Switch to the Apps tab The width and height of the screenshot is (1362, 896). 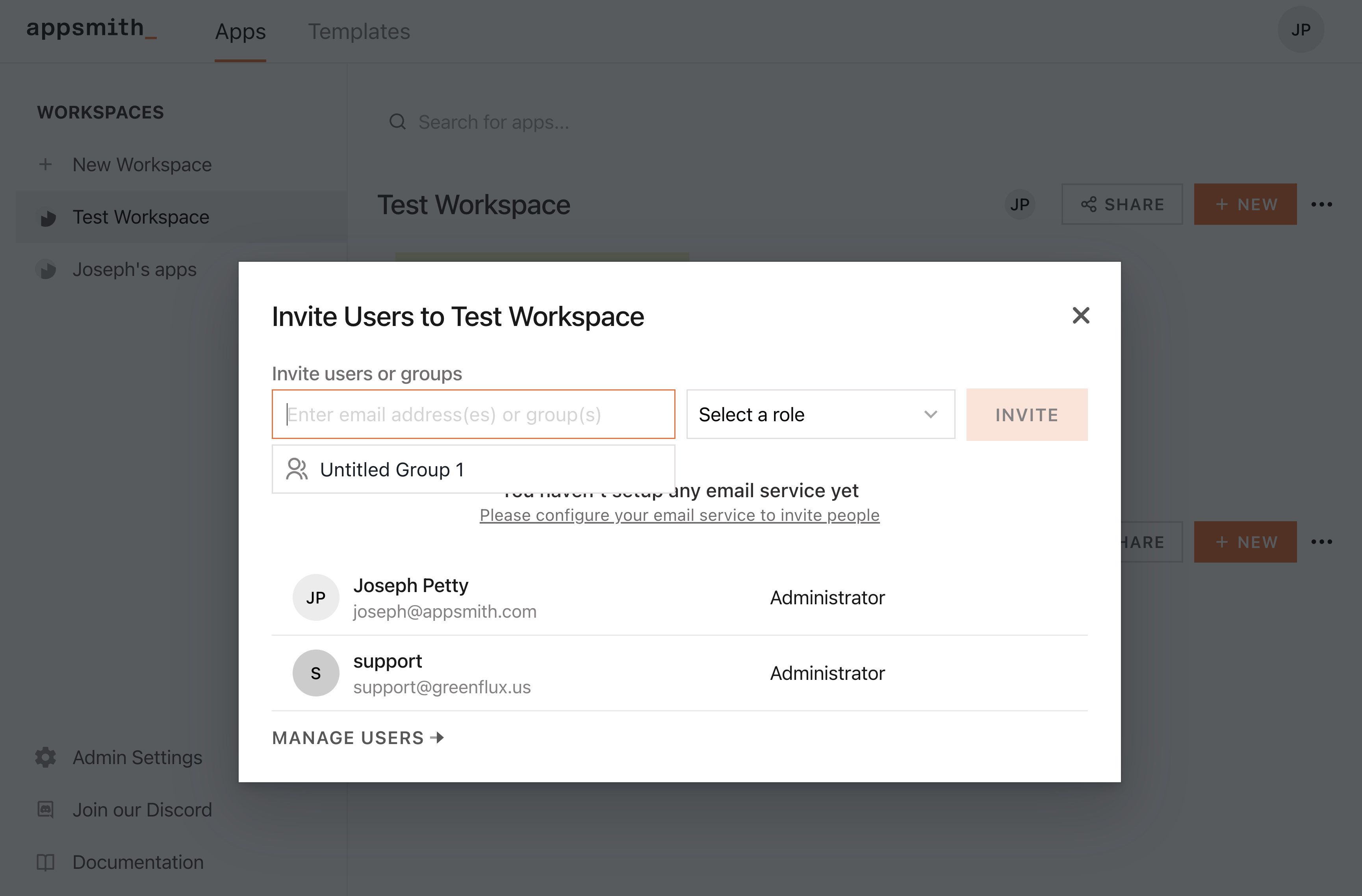240,31
